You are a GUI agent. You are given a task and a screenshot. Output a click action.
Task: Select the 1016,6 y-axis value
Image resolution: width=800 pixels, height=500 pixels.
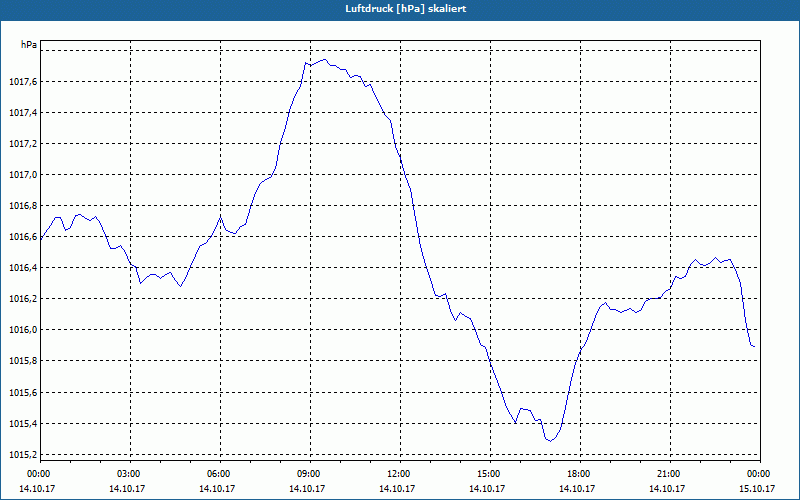[x=23, y=237]
